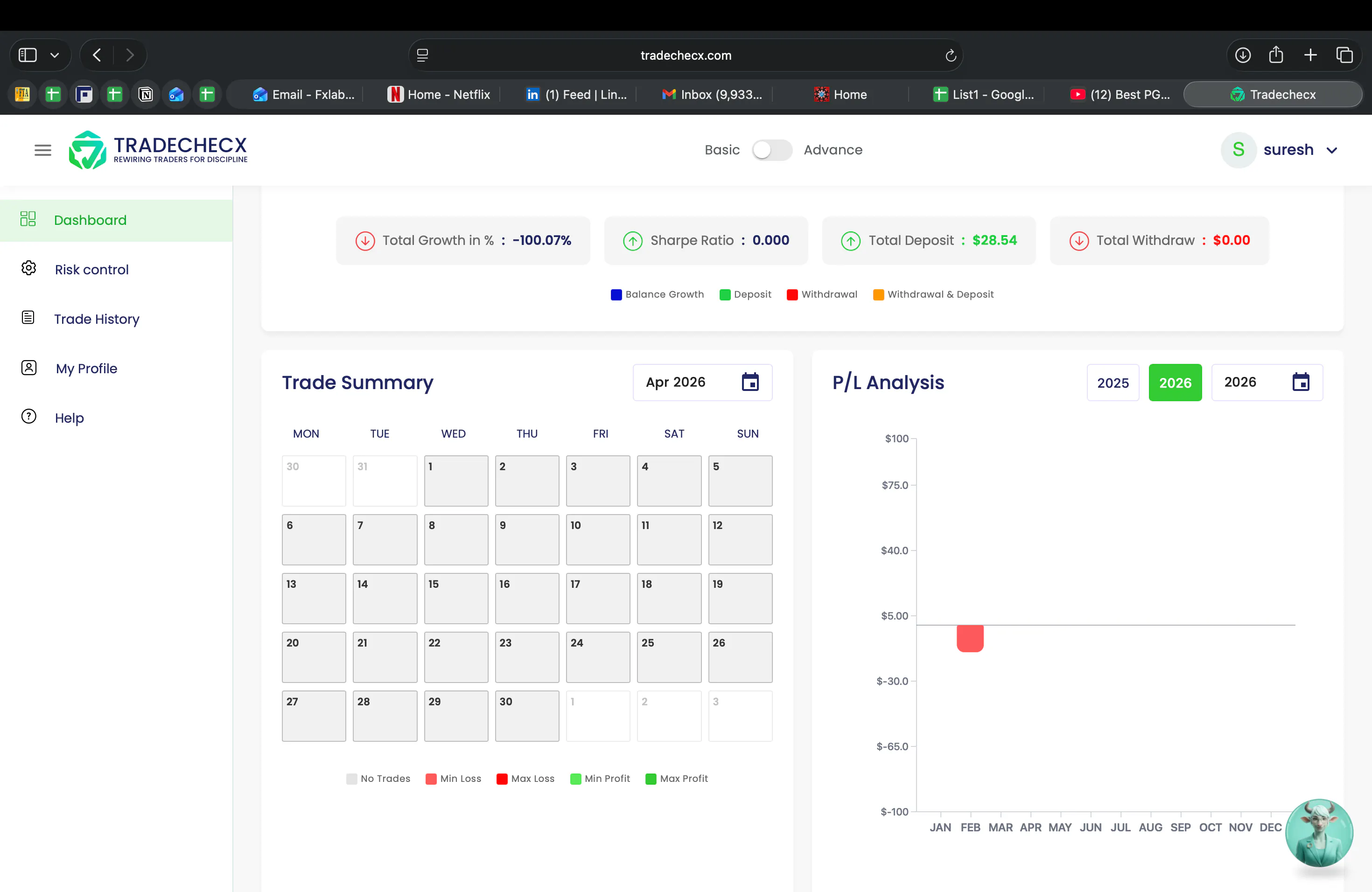Image resolution: width=1372 pixels, height=892 pixels.
Task: Open the Help section
Action: [69, 418]
